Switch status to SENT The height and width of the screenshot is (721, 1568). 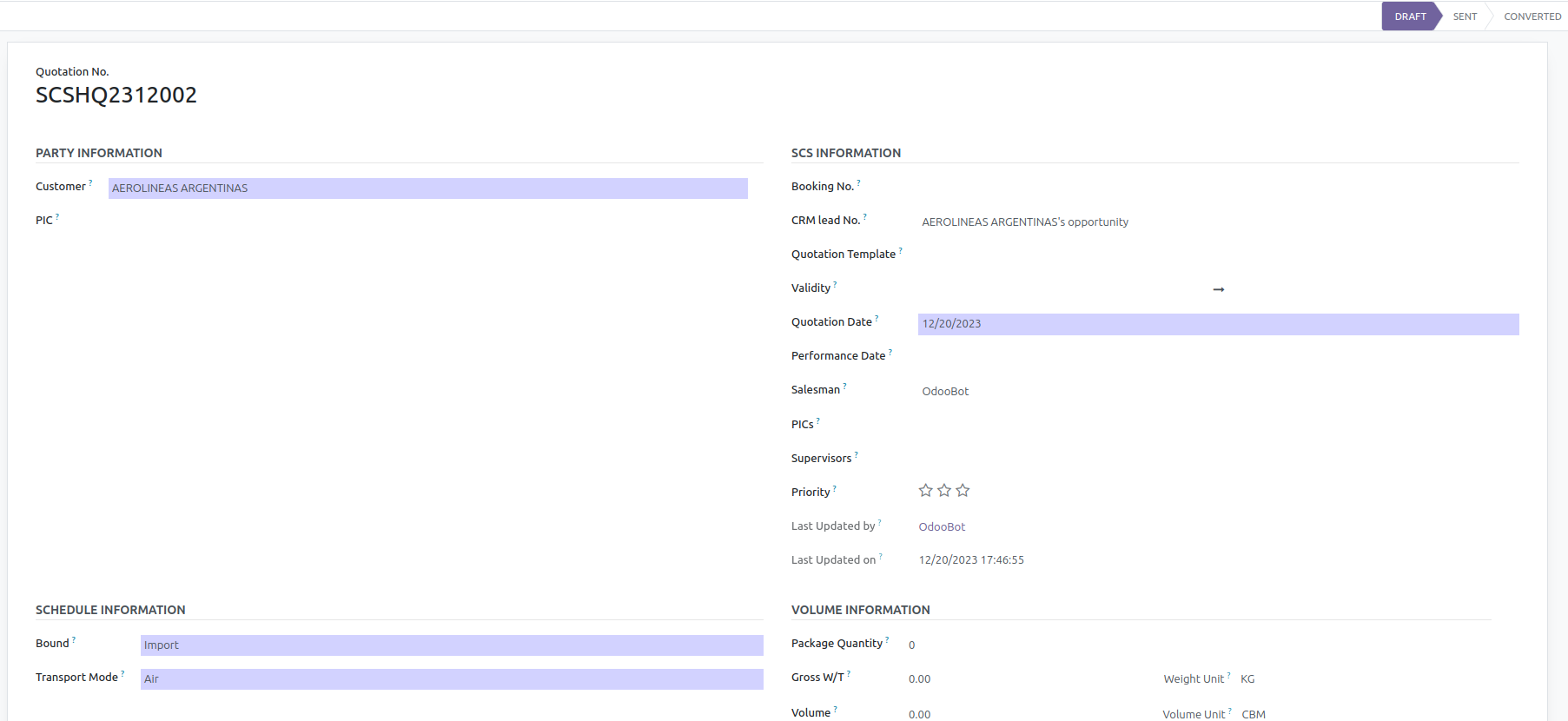1465,17
